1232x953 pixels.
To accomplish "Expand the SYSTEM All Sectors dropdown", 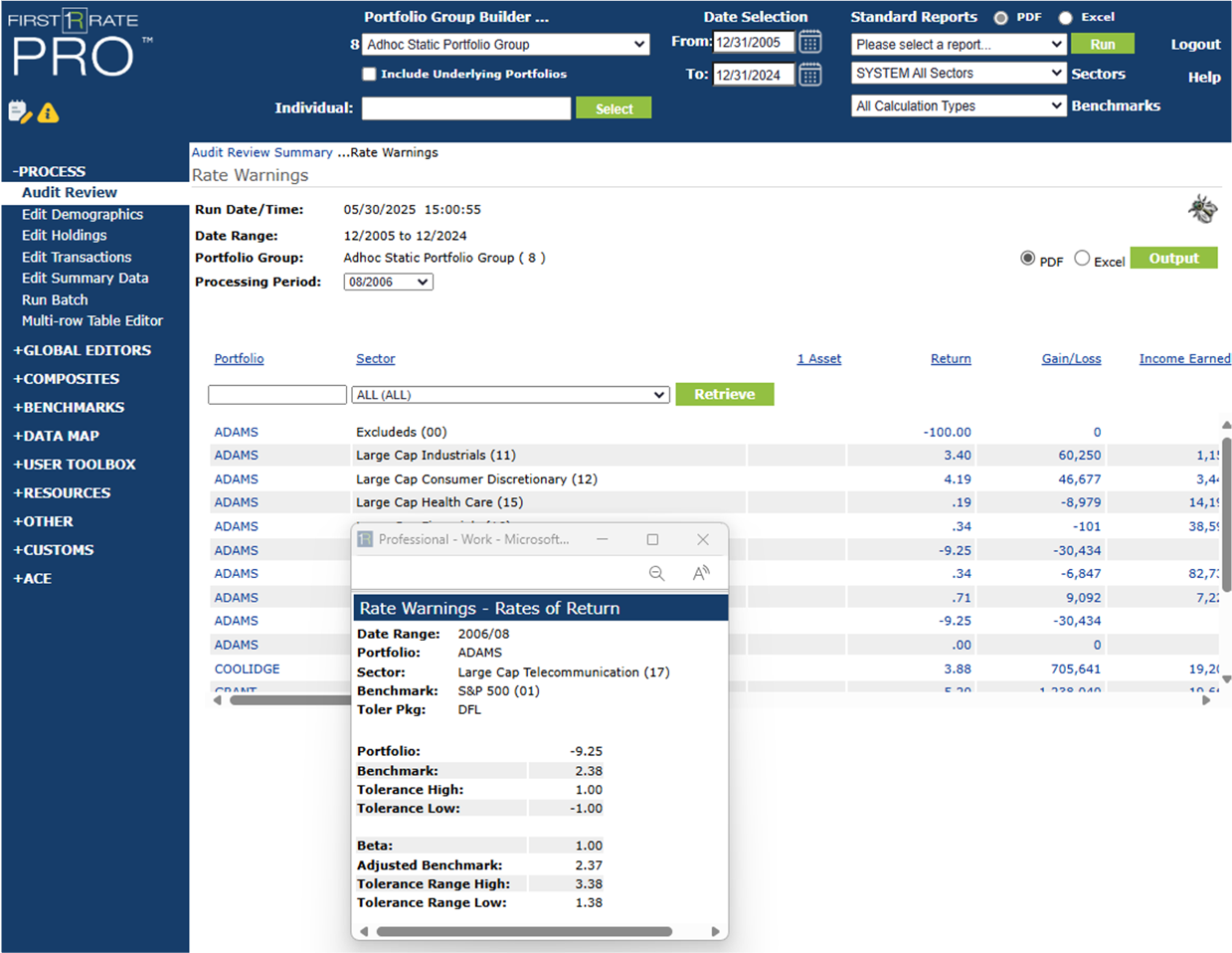I will point(959,74).
